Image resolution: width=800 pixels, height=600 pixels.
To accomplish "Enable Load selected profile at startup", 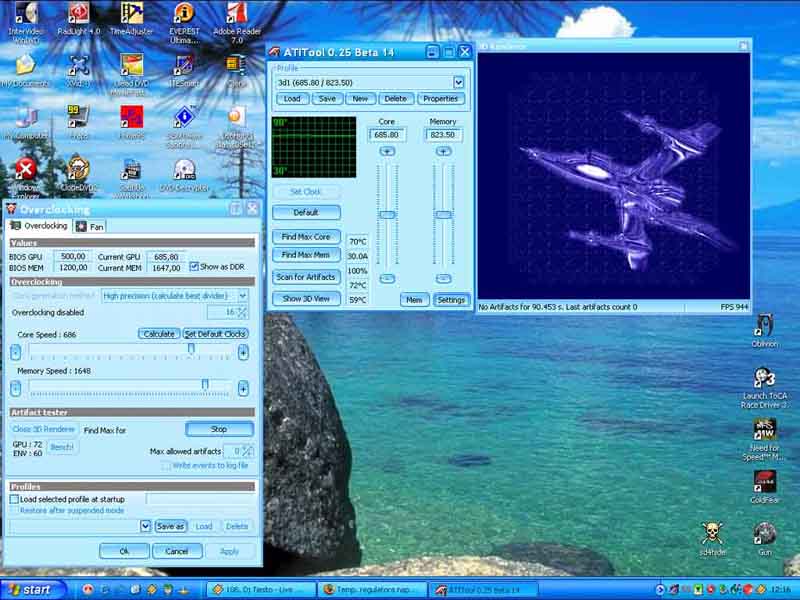I will coord(14,499).
